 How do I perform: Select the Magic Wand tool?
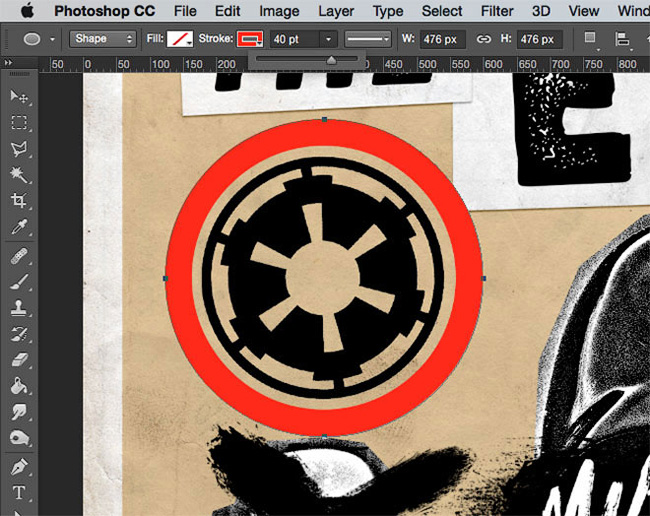pyautogui.click(x=19, y=175)
